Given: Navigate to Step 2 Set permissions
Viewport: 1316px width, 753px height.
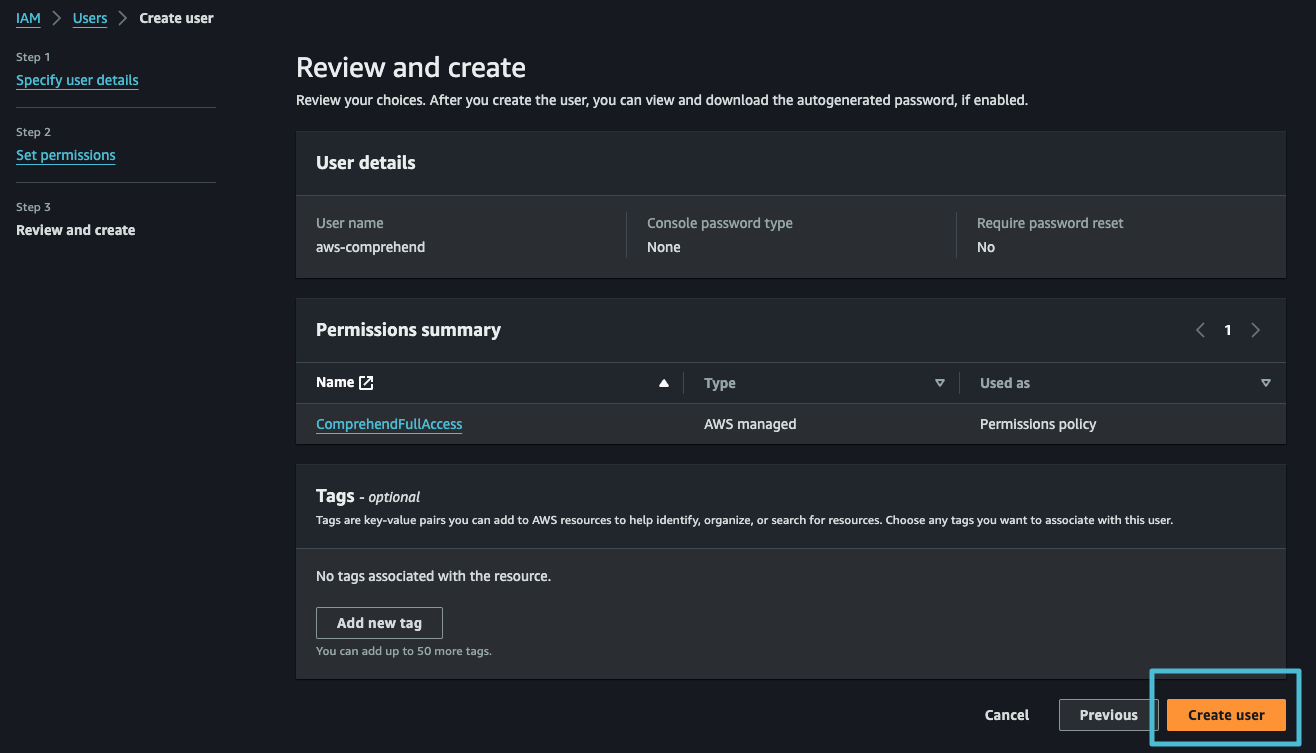Looking at the screenshot, I should tap(66, 155).
